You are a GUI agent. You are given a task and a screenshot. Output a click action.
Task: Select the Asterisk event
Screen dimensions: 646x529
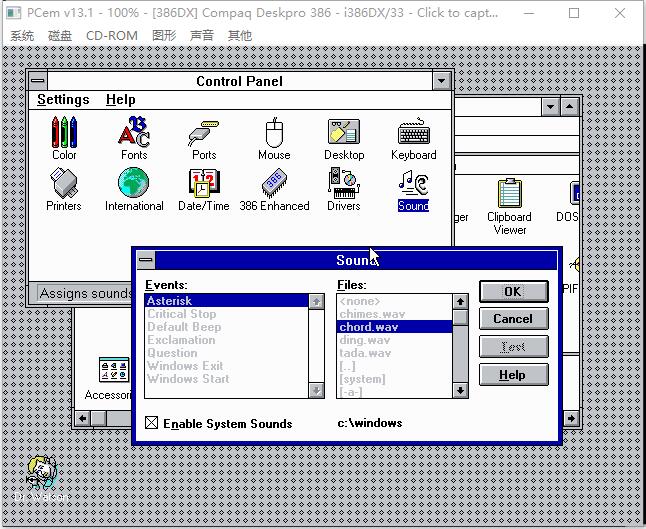tap(226, 301)
